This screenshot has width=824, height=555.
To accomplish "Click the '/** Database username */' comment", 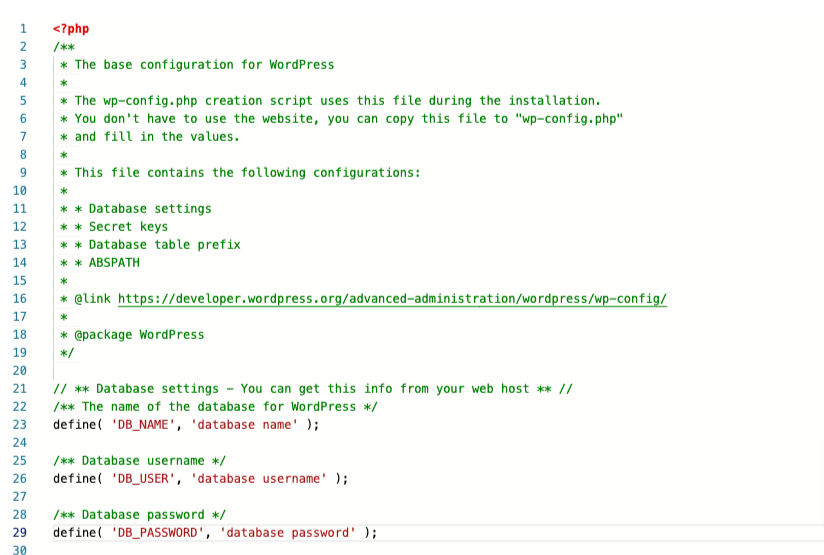I will [139, 461].
